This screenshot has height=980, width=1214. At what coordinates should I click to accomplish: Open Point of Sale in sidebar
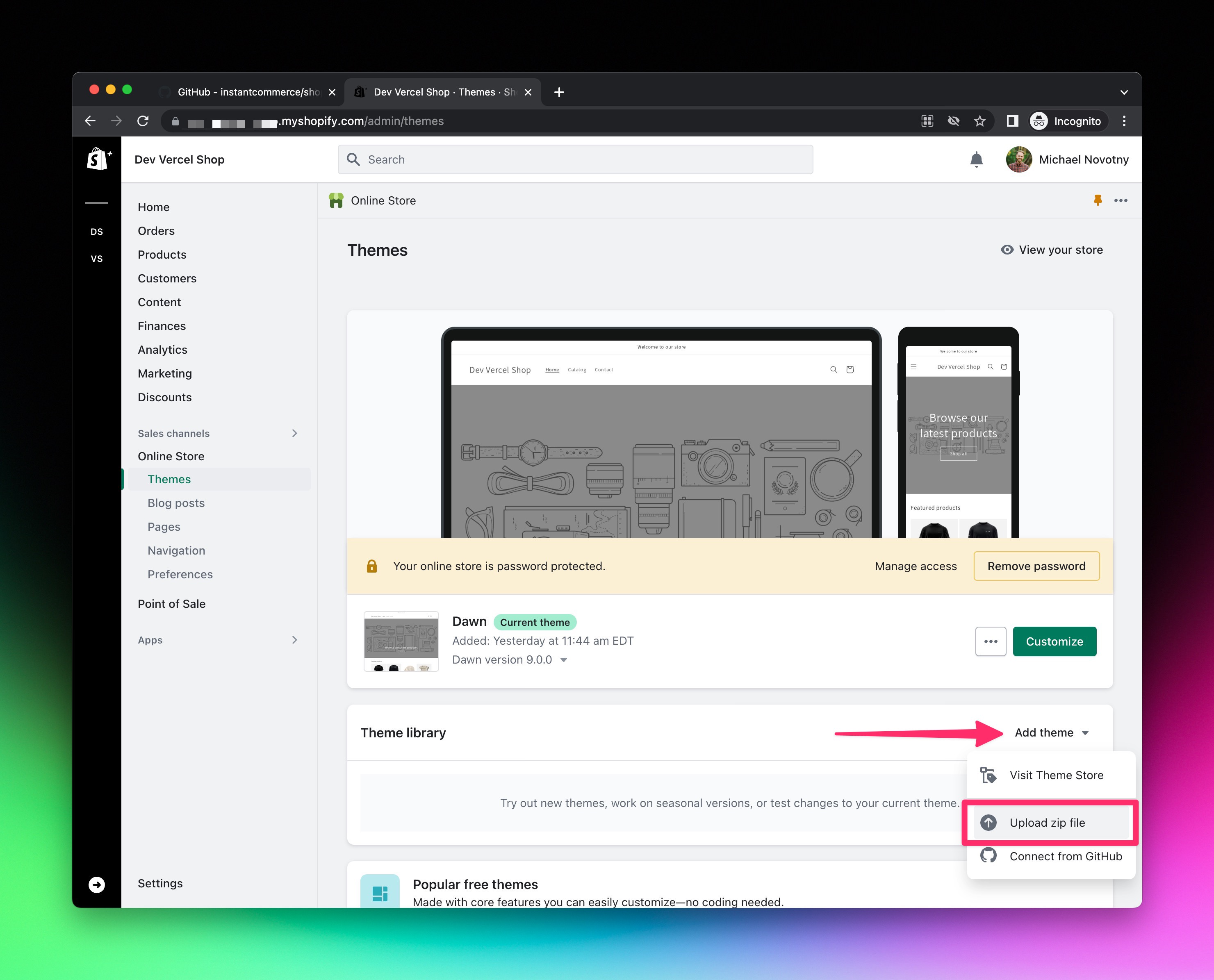[x=172, y=603]
